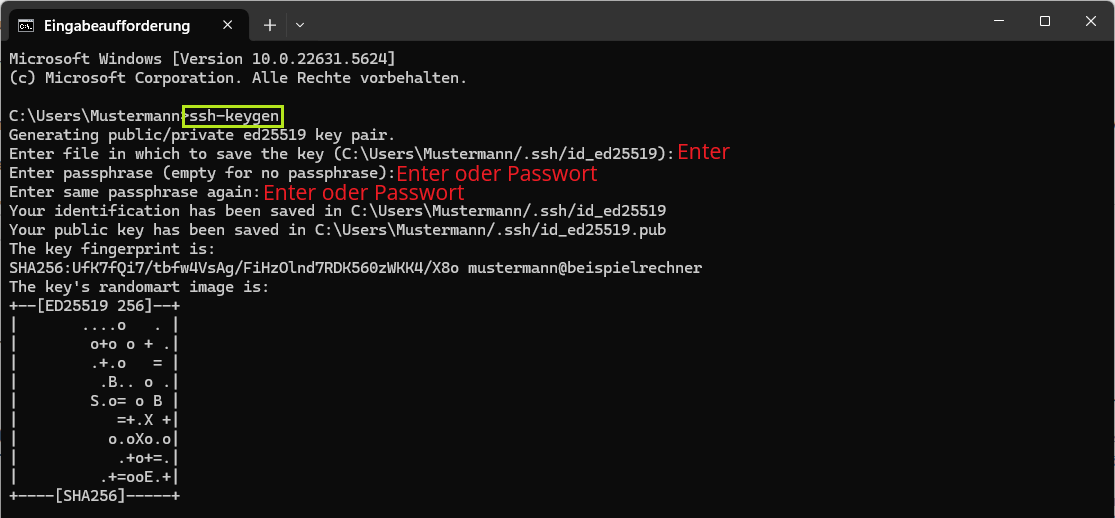Minimize the terminal window
Viewport: 1115px width, 518px height.
(x=998, y=21)
